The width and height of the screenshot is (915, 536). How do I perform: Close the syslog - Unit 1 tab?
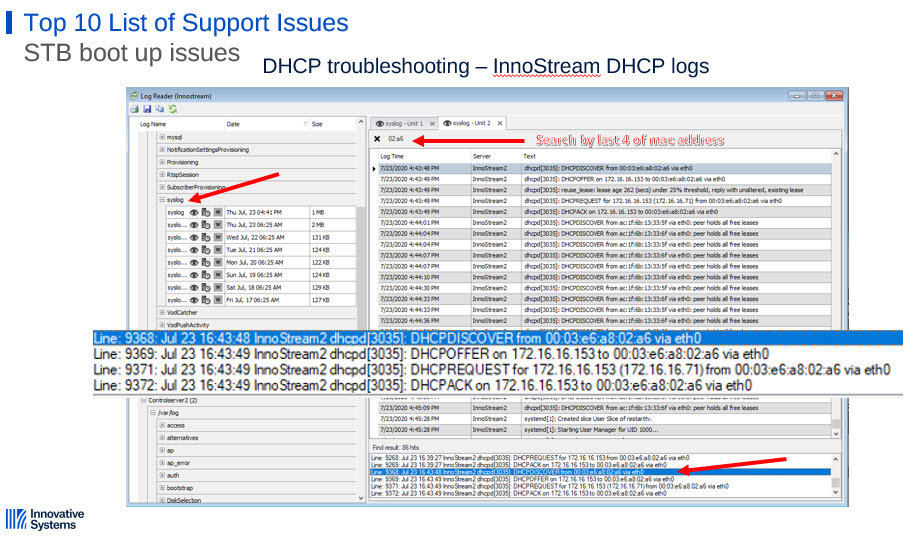click(x=432, y=124)
